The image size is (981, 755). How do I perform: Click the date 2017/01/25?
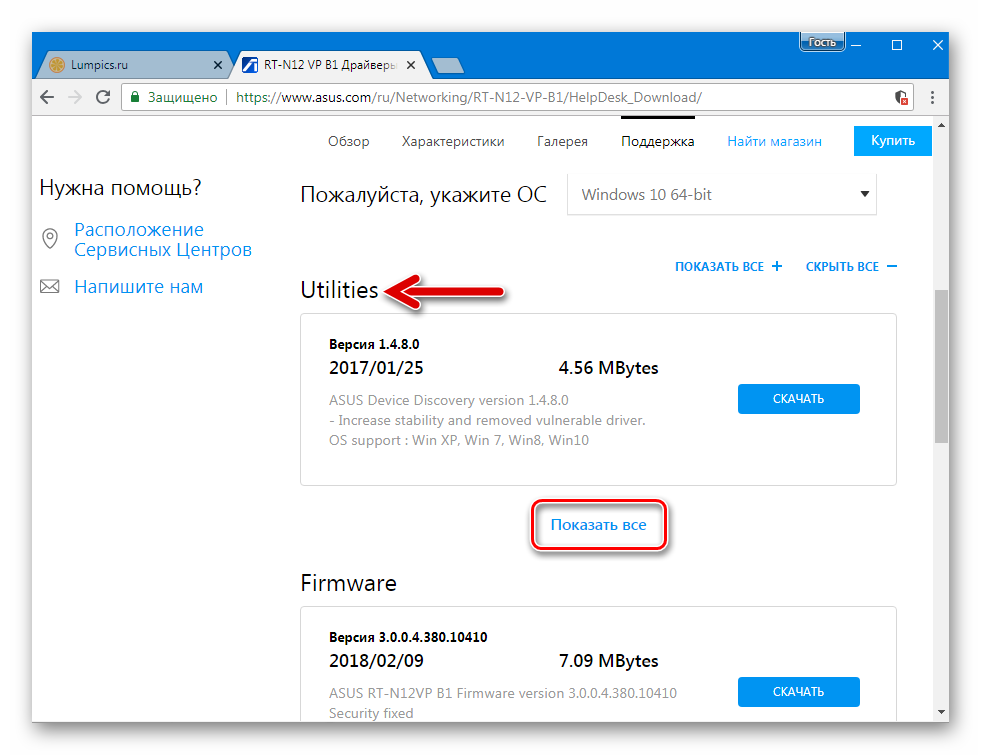[376, 368]
